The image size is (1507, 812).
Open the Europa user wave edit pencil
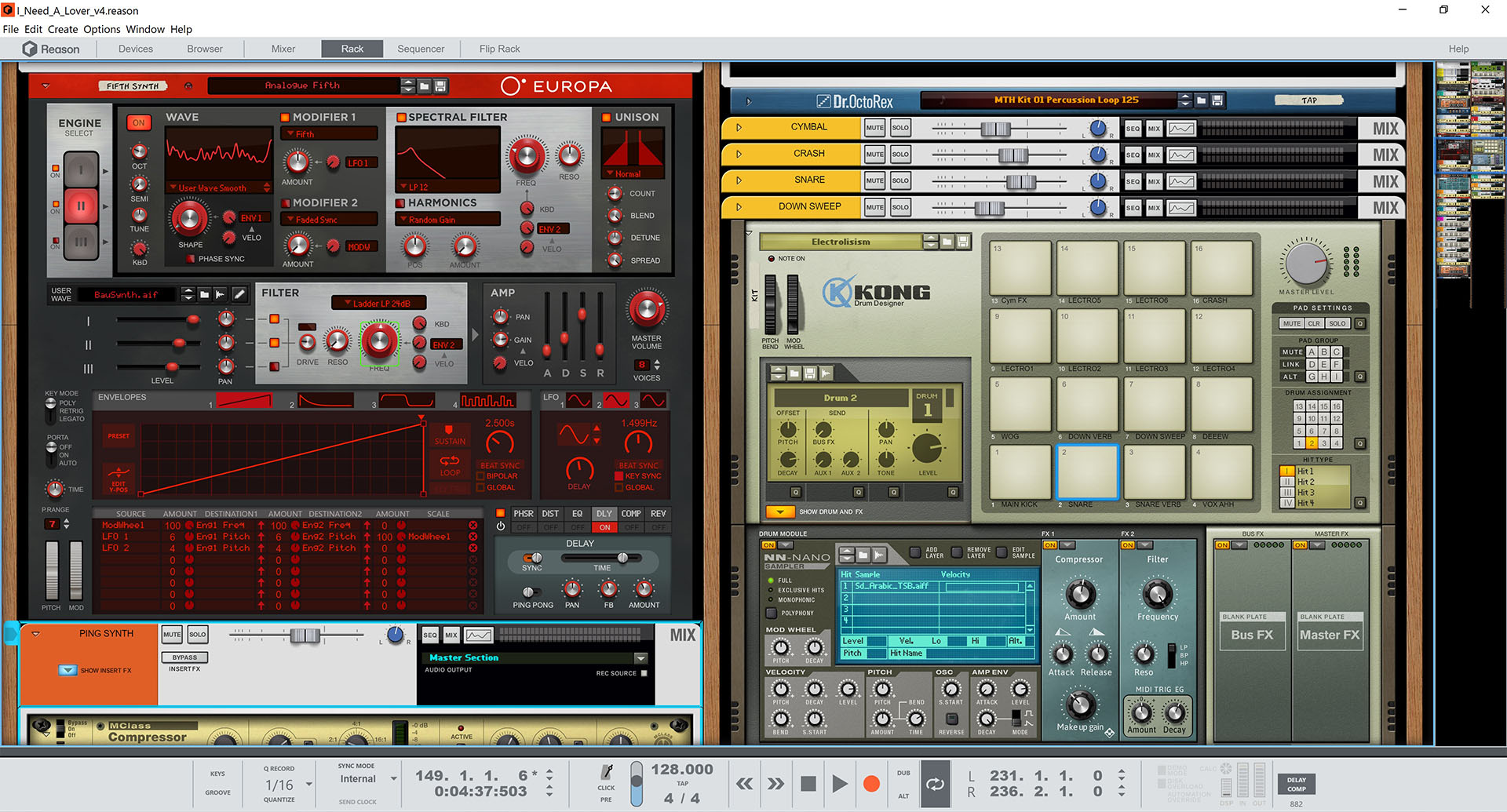point(239,294)
